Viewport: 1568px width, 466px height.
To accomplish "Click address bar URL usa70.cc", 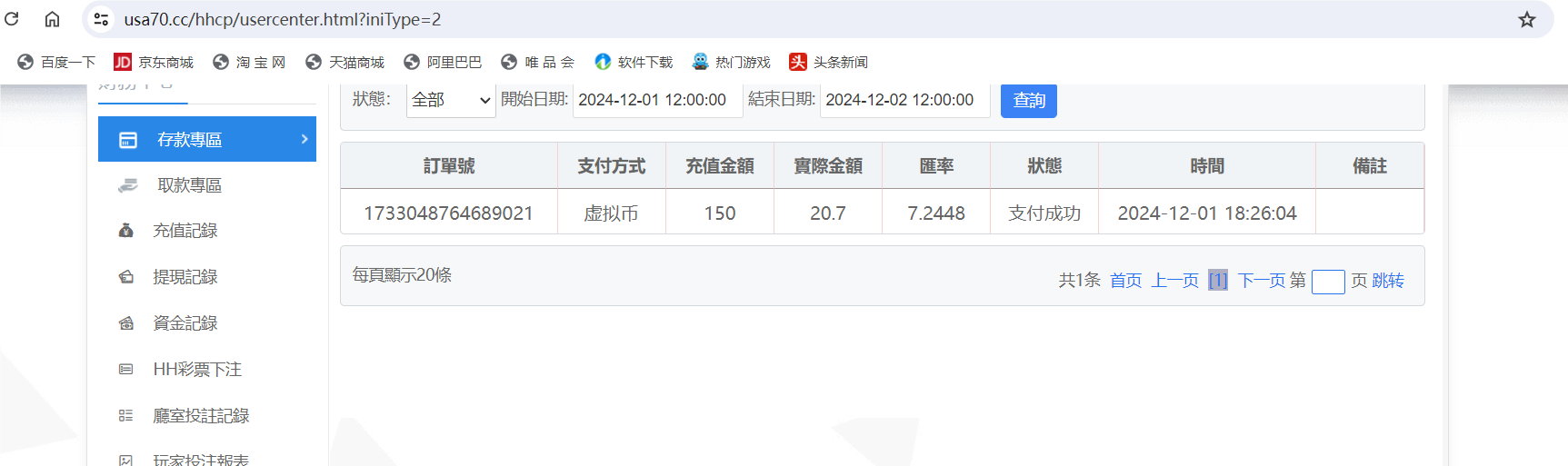I will tap(282, 19).
